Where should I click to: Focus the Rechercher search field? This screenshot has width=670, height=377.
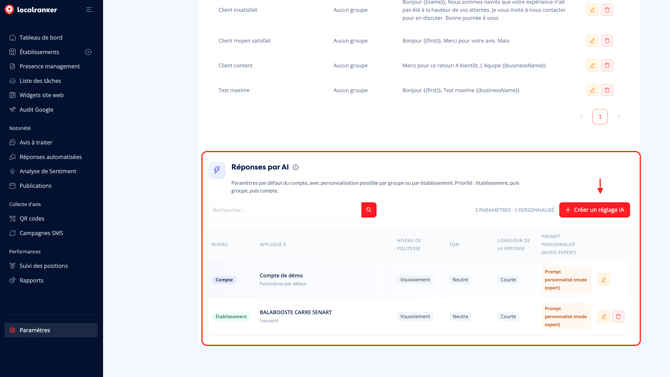[x=285, y=210]
